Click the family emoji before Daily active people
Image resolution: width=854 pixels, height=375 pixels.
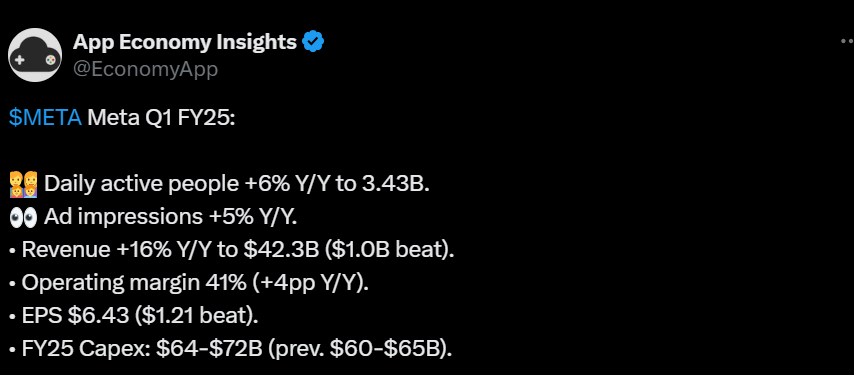pyautogui.click(x=23, y=184)
